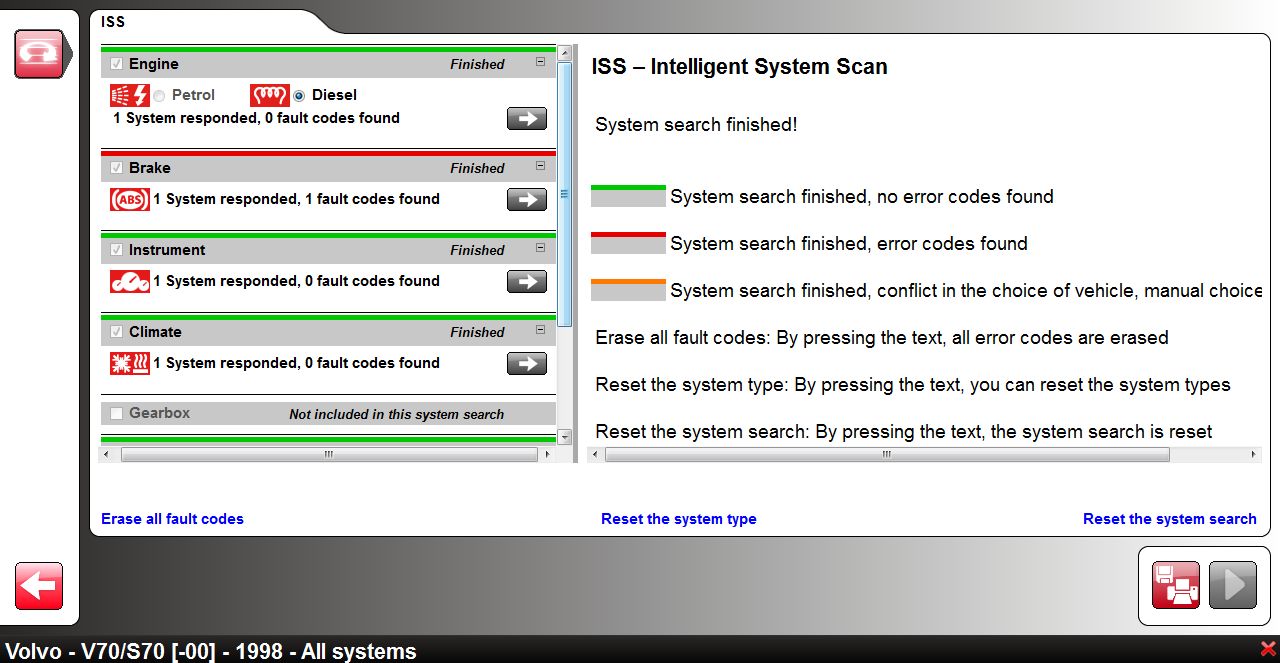
Task: Click Reset the system search link
Action: pyautogui.click(x=1170, y=519)
